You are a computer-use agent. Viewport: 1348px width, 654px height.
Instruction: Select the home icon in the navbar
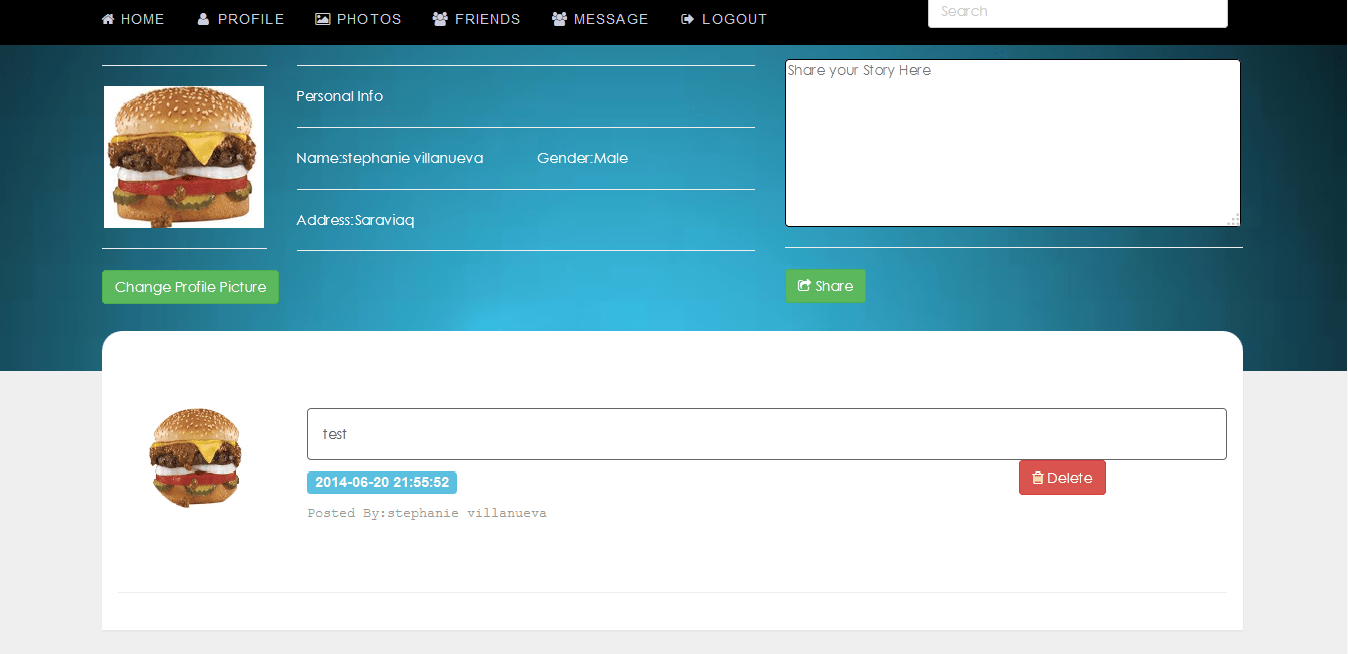point(107,18)
